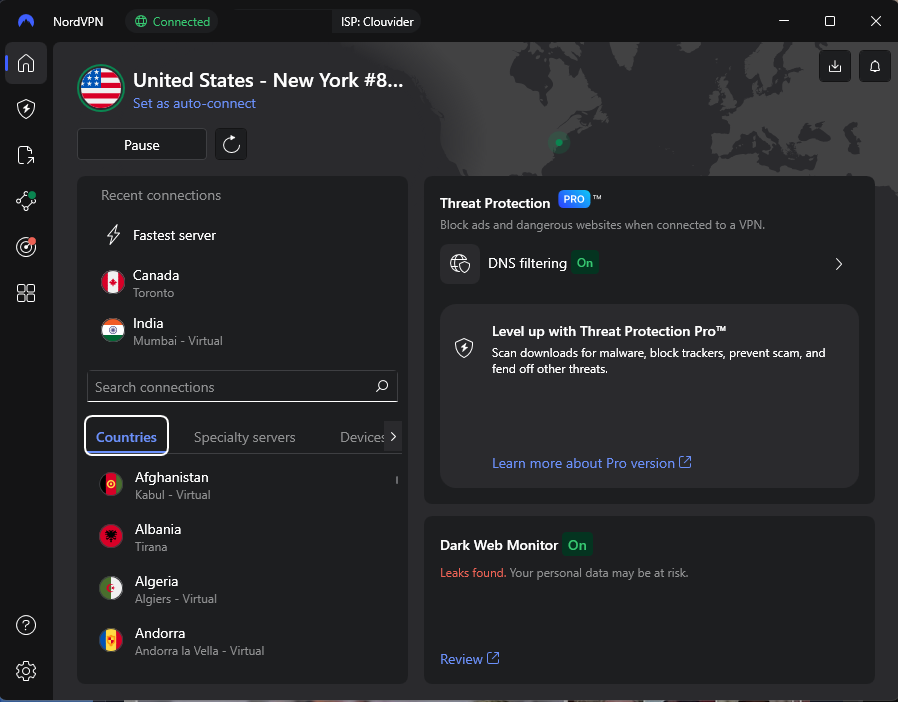
Task: Click the Fastest server lightning icon
Action: (113, 235)
